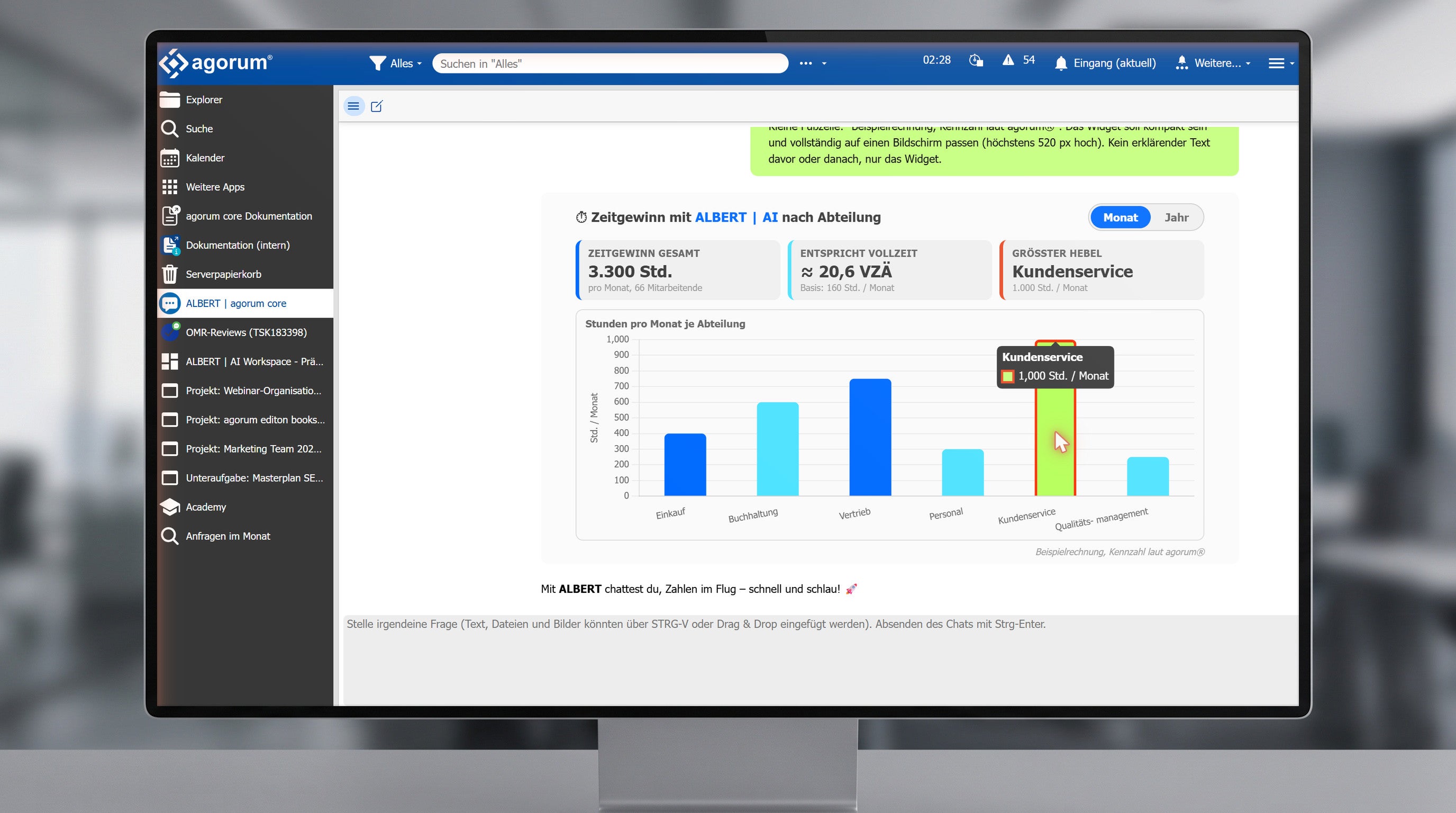Click the OMR-Reviews task icon
This screenshot has height=813, width=1456.
tap(170, 331)
